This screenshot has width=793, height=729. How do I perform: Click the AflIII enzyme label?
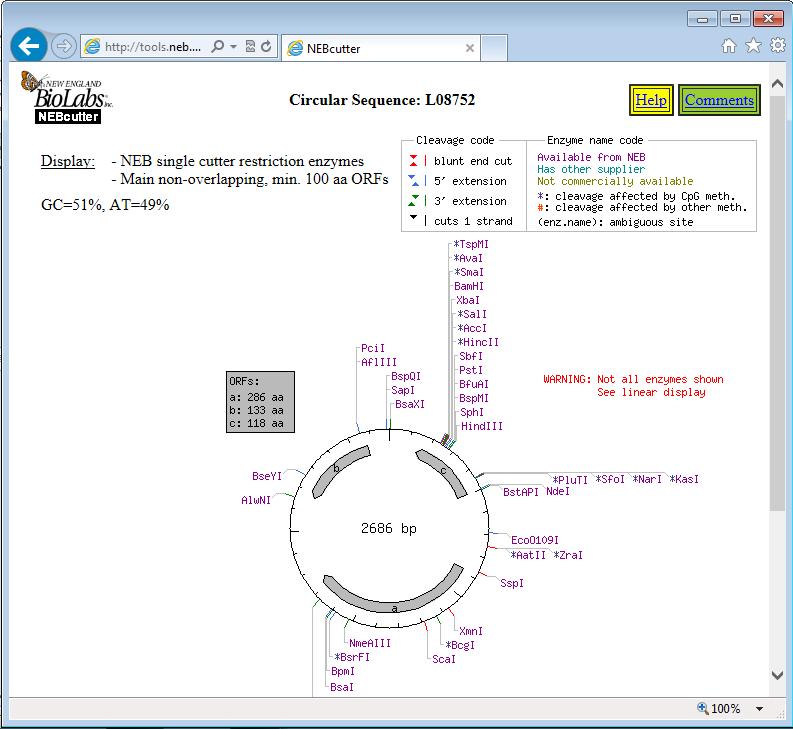379,362
